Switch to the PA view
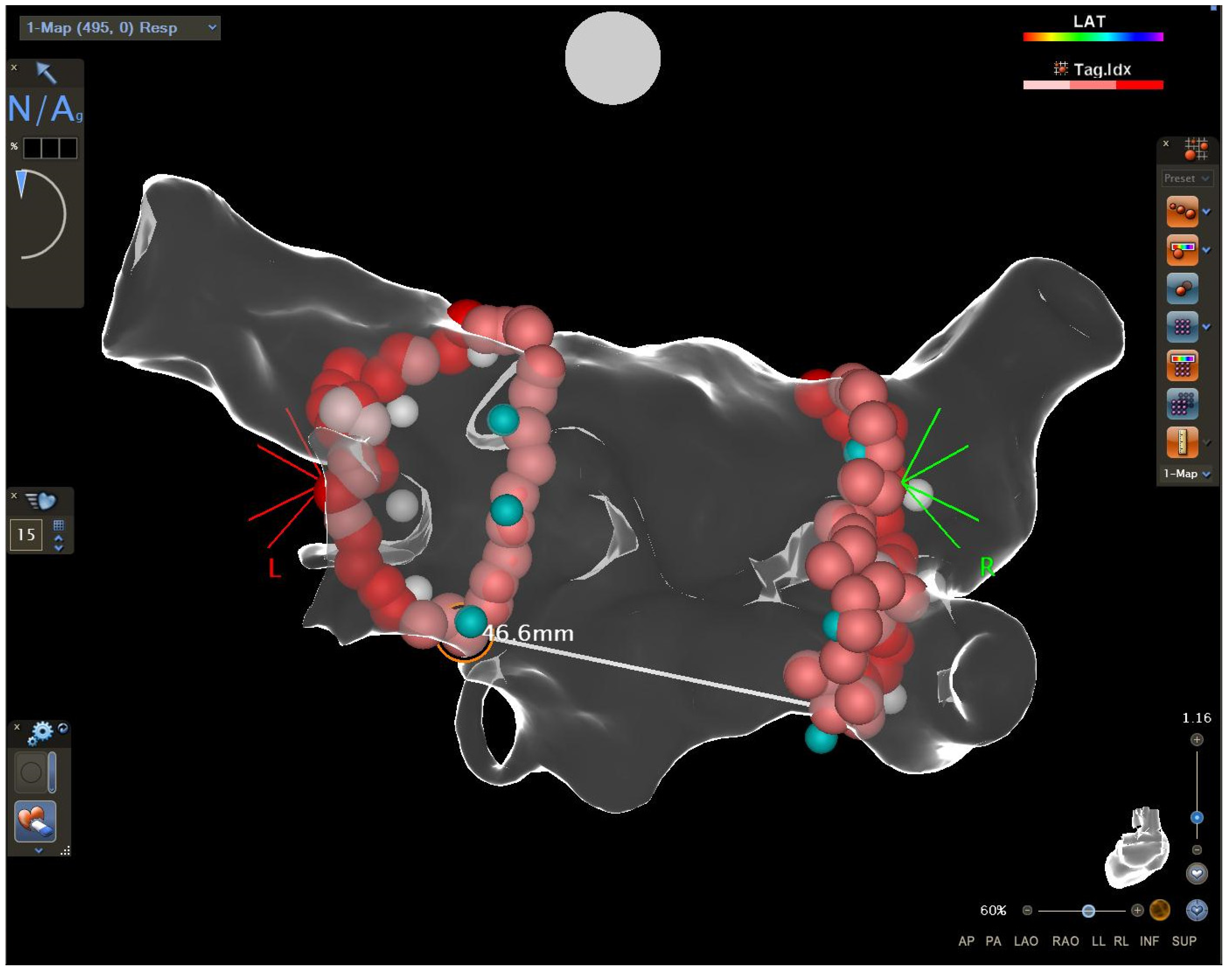 [x=993, y=941]
